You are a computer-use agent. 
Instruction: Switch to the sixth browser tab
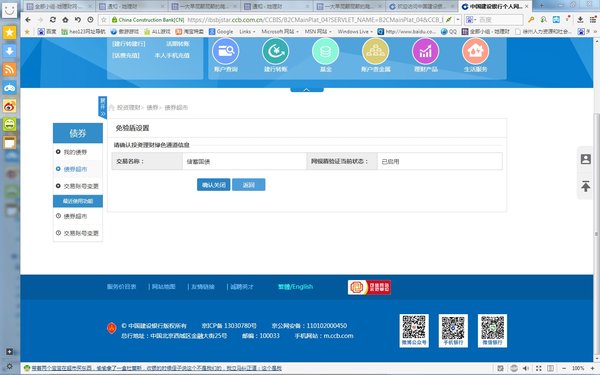point(422,7)
